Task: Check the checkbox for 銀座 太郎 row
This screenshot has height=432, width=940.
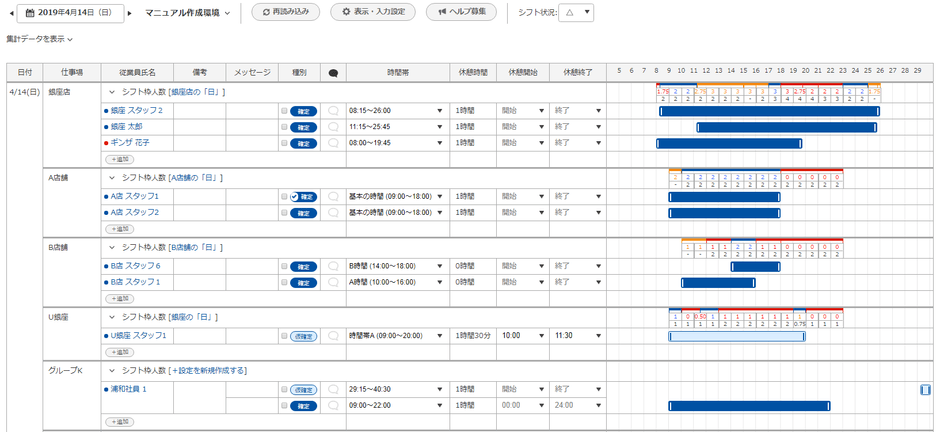Action: [x=284, y=127]
